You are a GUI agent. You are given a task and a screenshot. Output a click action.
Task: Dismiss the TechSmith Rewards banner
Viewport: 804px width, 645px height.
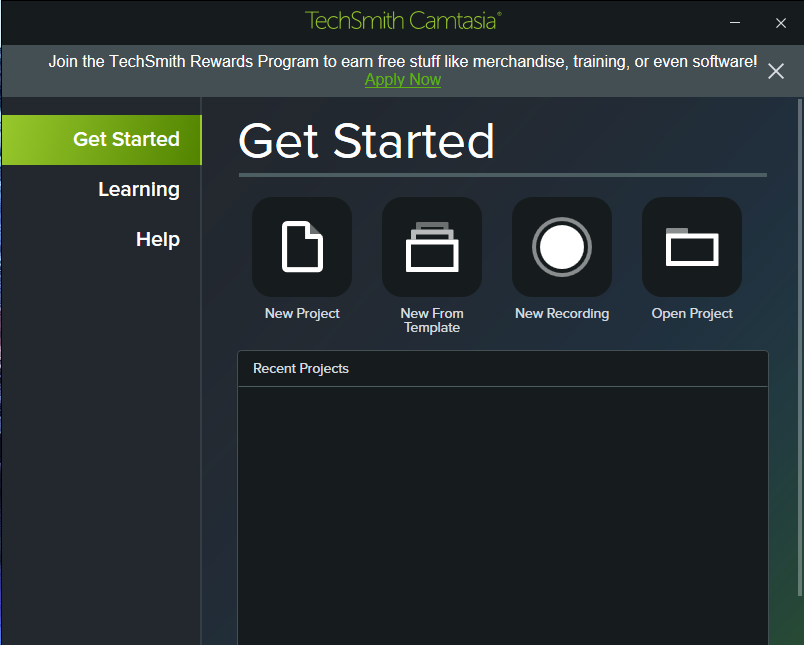(776, 70)
